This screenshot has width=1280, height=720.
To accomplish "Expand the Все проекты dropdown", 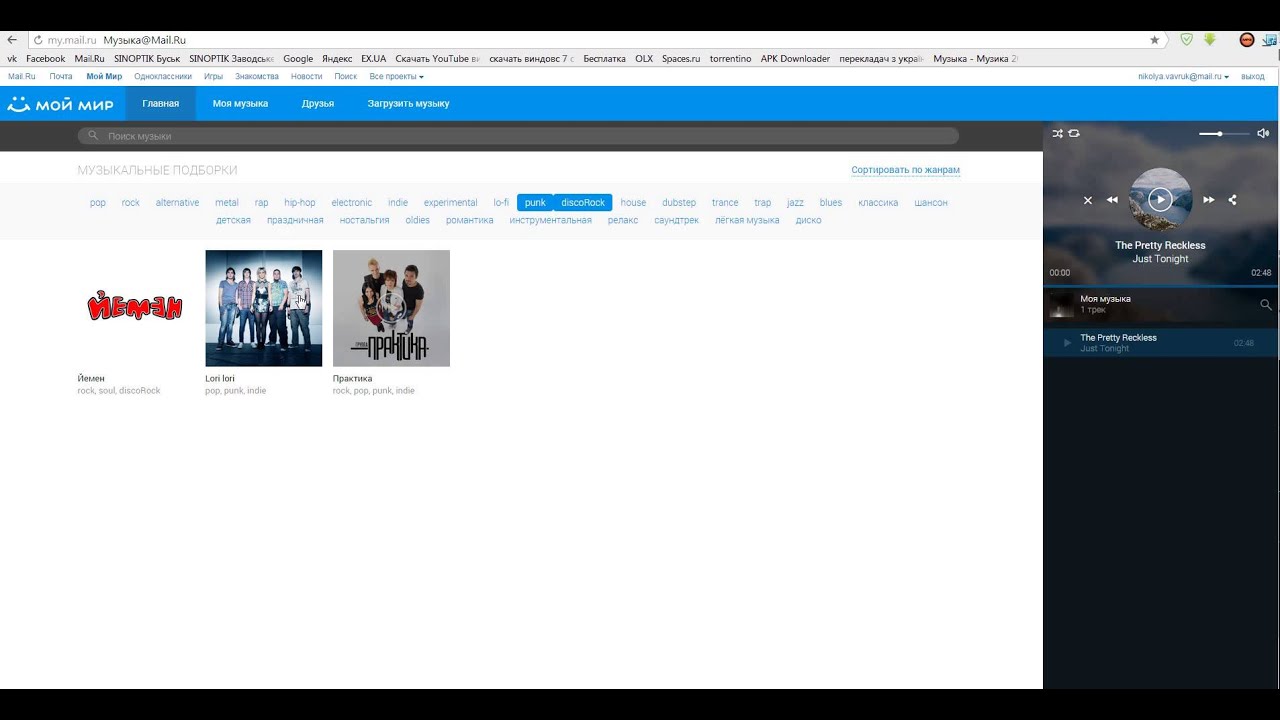I will point(396,77).
